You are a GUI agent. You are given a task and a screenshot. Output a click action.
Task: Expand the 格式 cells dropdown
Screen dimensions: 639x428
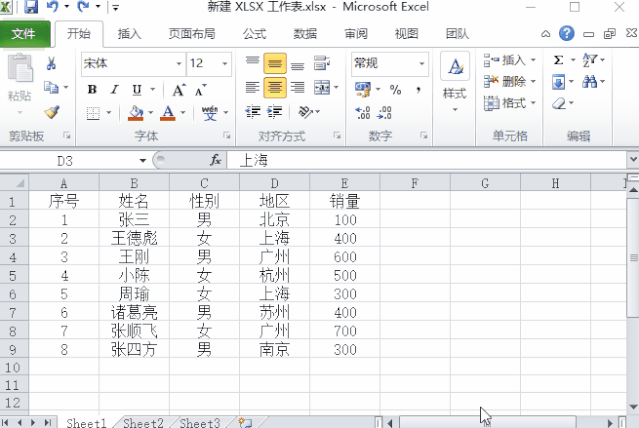(x=533, y=104)
